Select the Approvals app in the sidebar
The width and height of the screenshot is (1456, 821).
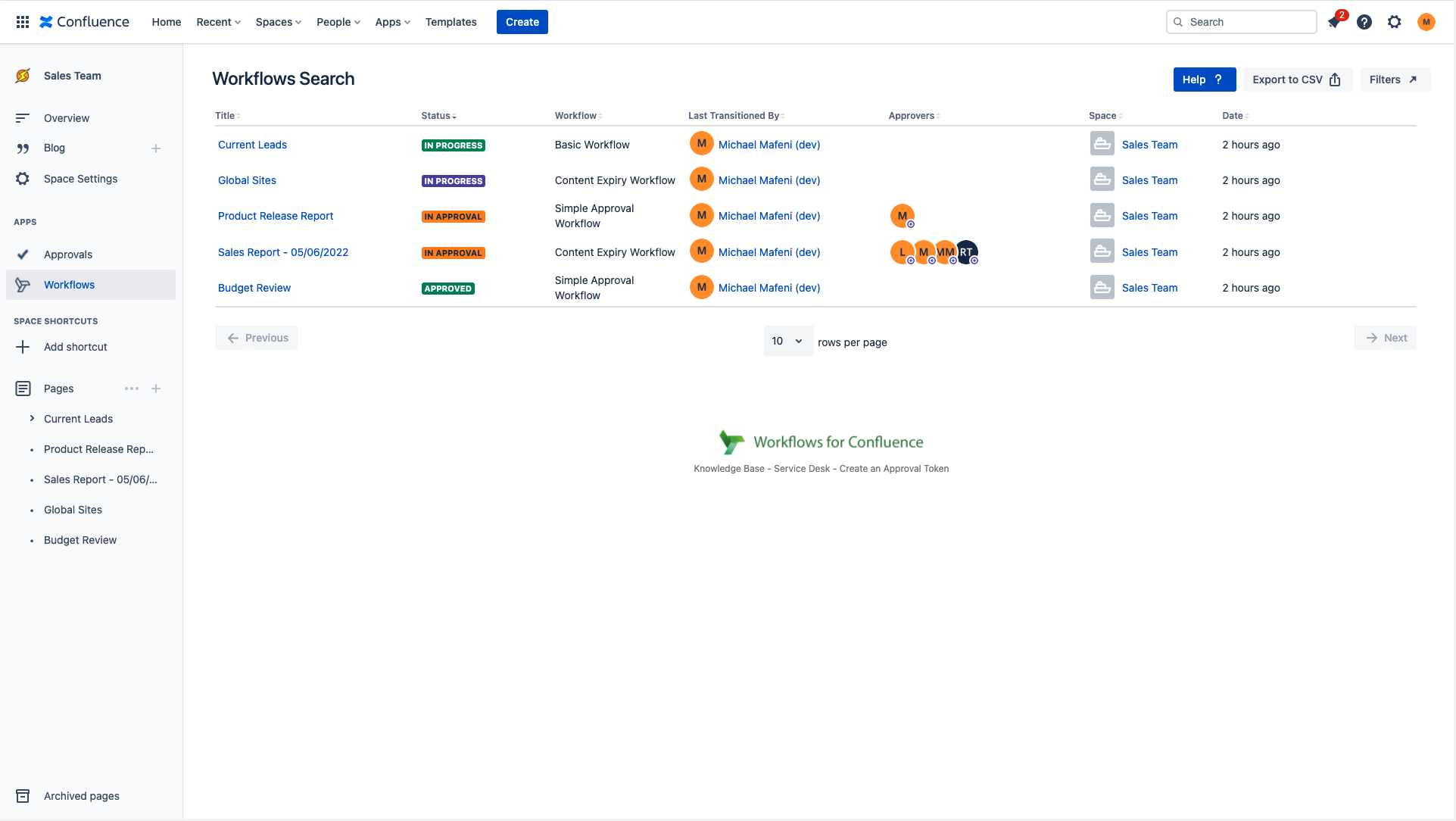[68, 254]
